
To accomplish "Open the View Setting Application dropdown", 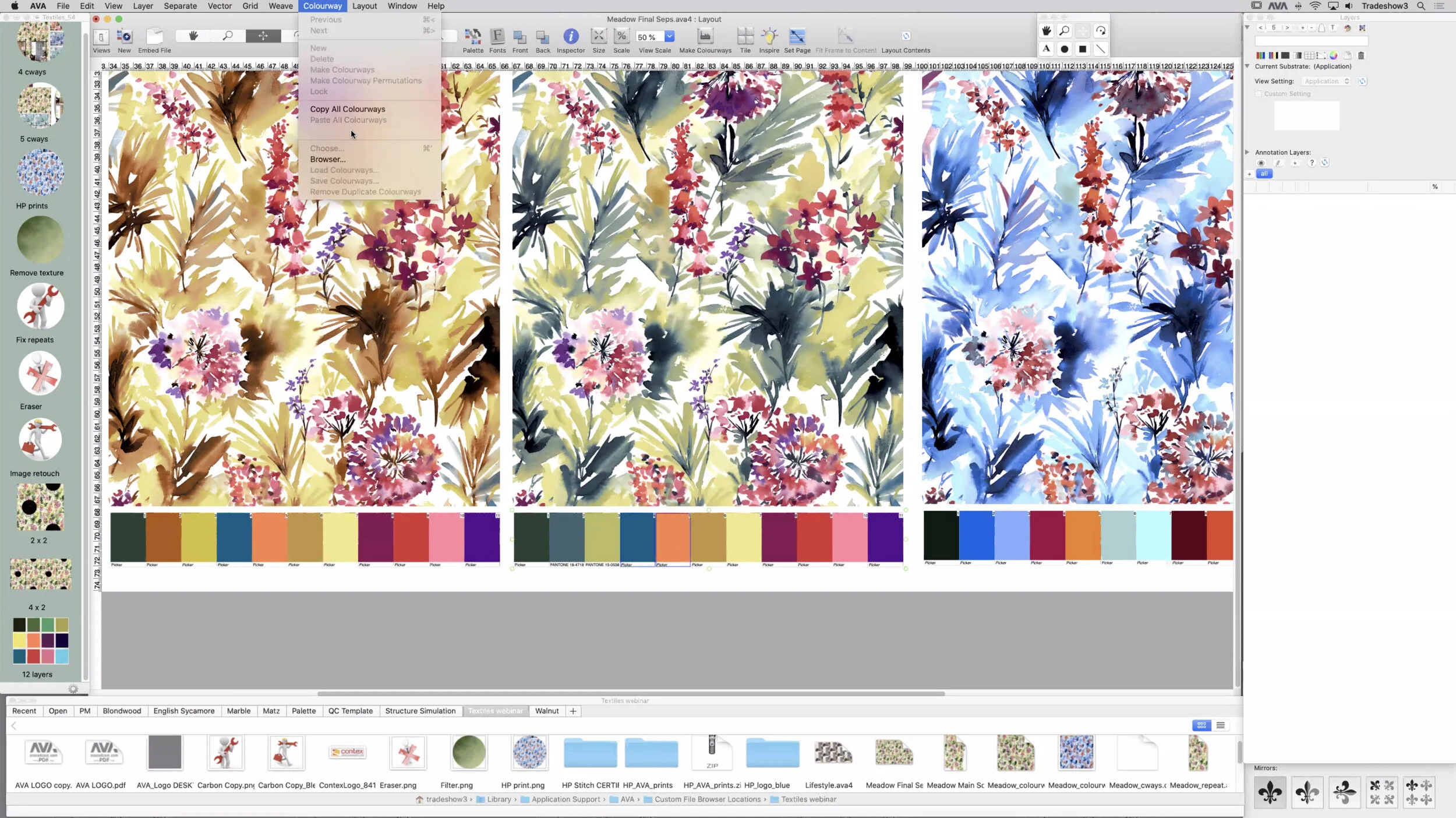I will click(x=1326, y=82).
